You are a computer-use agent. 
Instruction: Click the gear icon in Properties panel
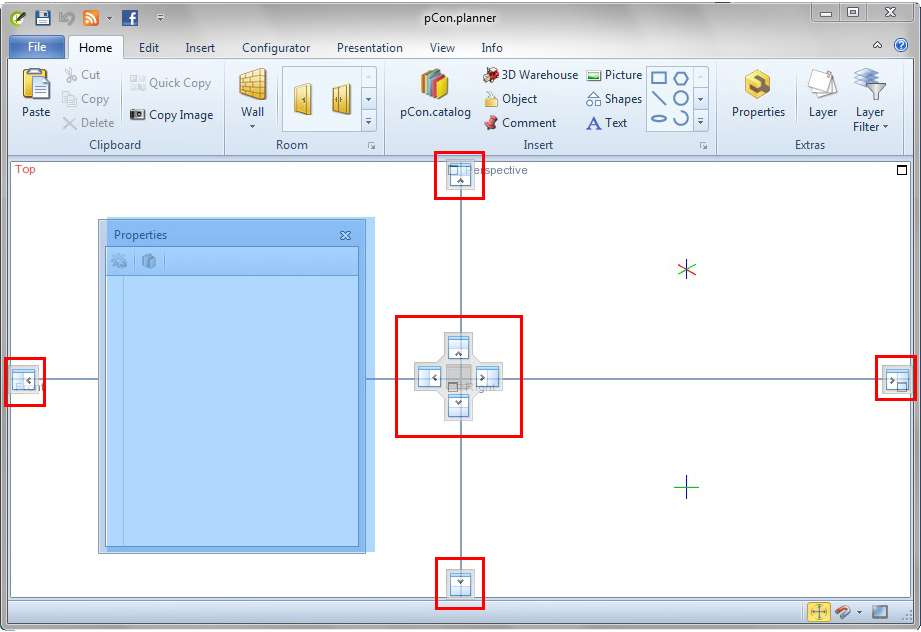point(119,261)
